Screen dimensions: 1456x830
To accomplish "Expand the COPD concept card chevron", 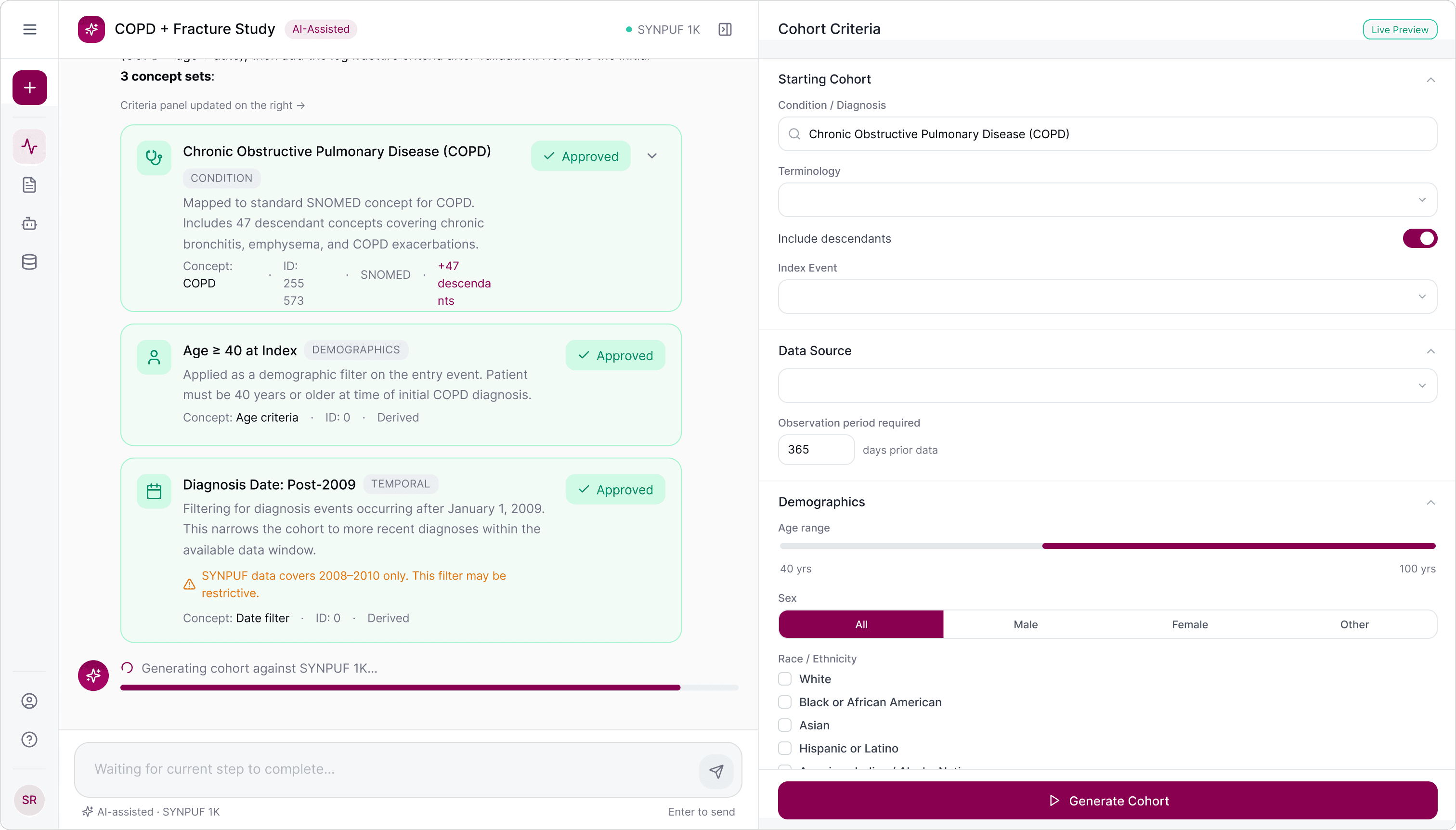I will [x=652, y=156].
